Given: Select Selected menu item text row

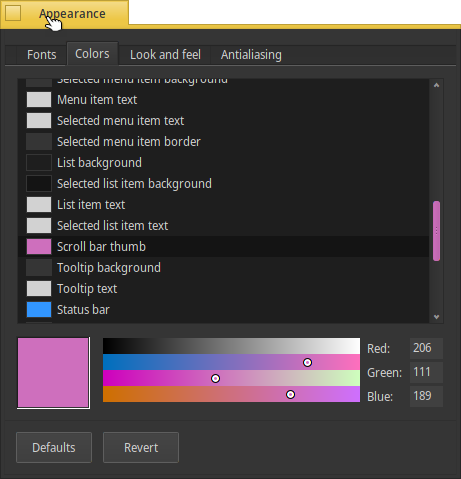Looking at the screenshot, I should [223, 121].
